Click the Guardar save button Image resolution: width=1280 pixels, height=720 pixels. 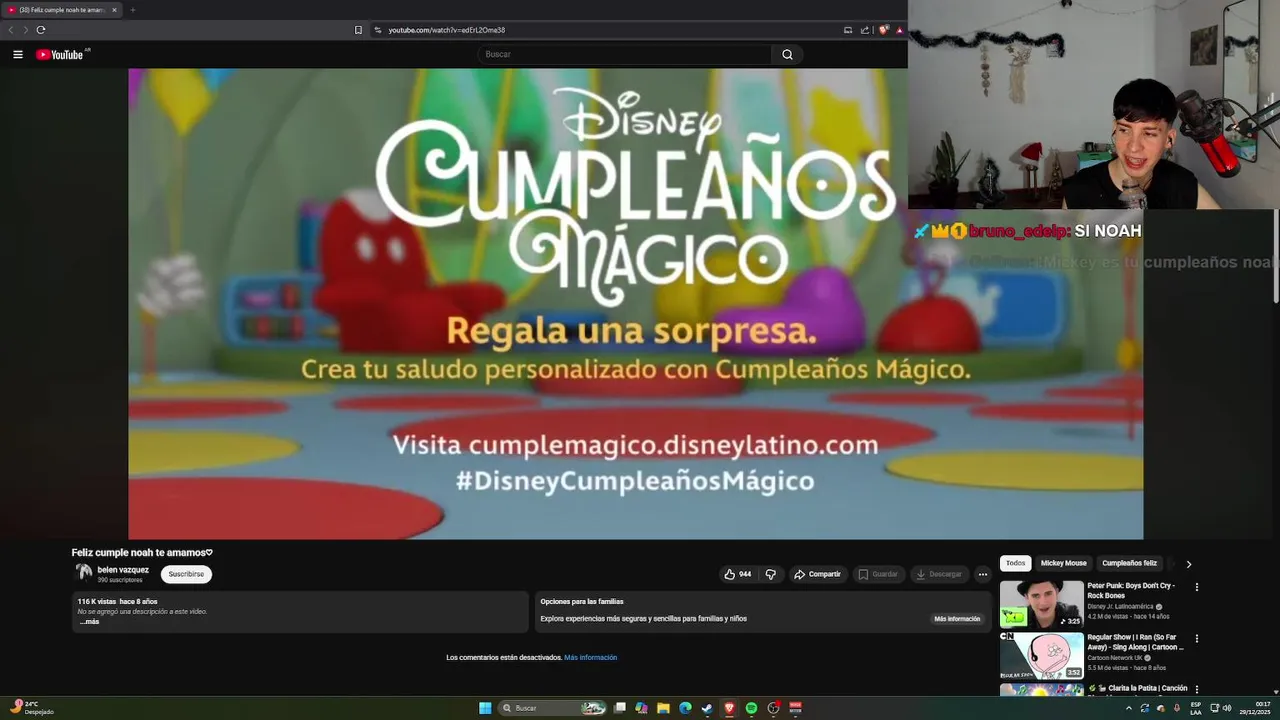pyautogui.click(x=878, y=574)
